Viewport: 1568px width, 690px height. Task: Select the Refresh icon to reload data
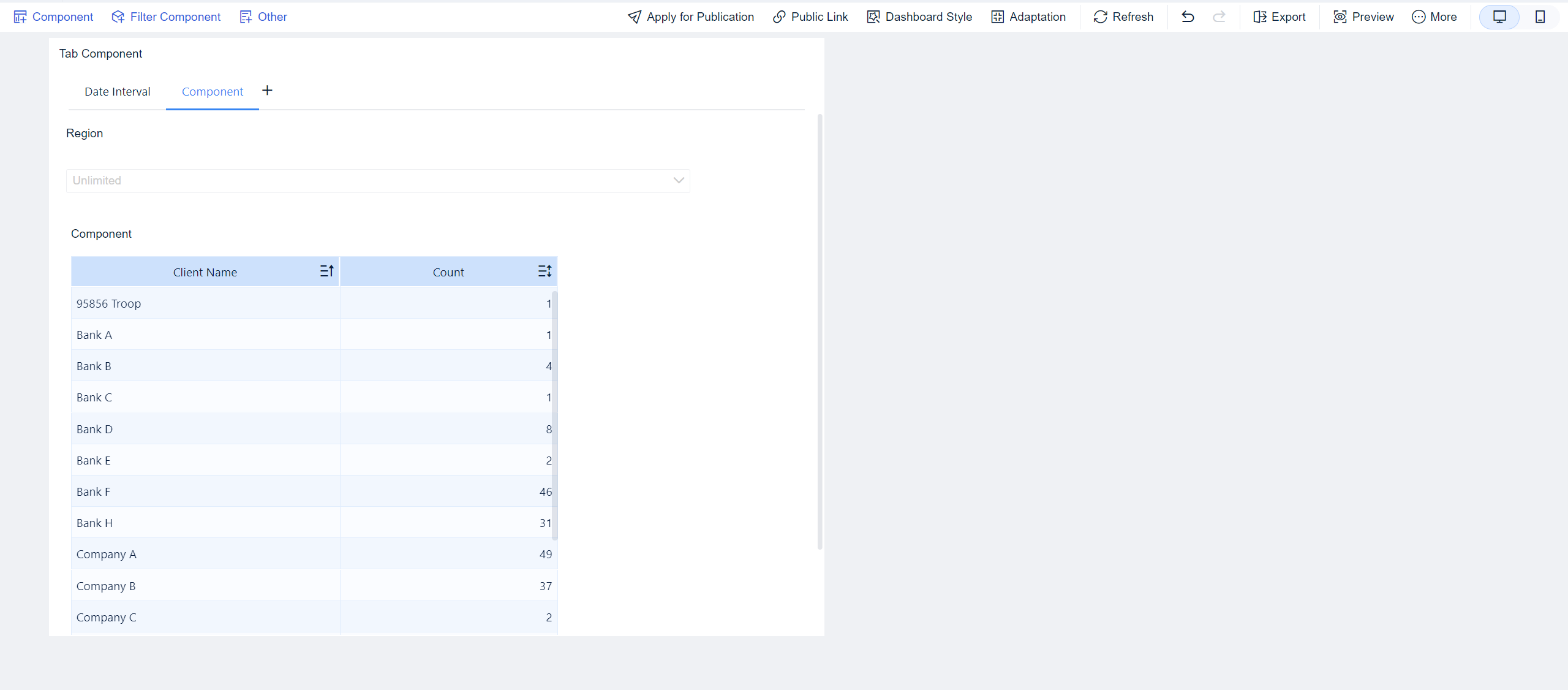tap(1099, 17)
